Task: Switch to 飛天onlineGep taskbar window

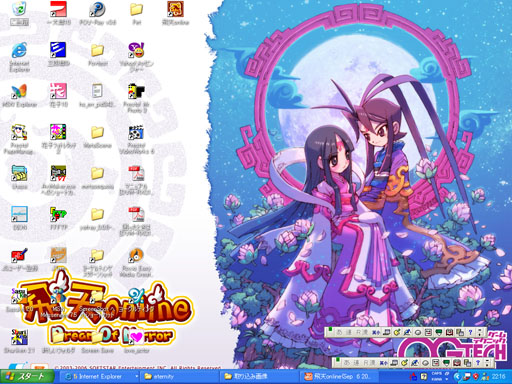Action: point(338,377)
